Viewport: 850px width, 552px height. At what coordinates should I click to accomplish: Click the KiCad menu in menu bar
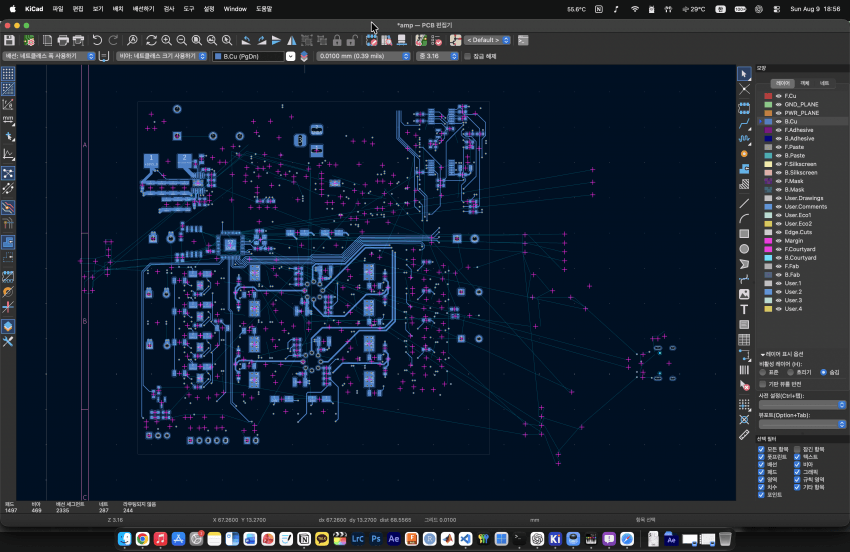click(x=34, y=9)
